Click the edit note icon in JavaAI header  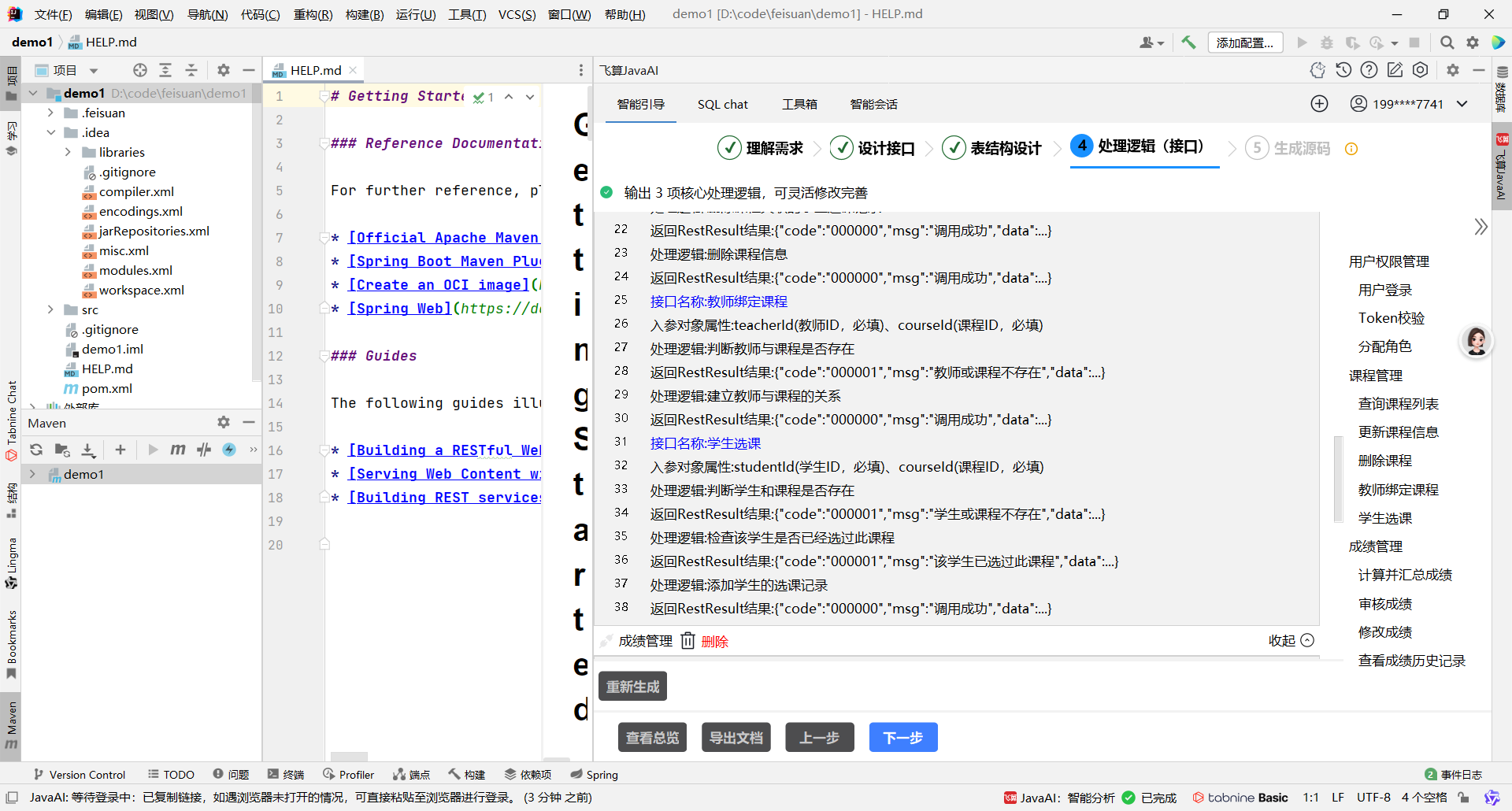coord(1395,70)
